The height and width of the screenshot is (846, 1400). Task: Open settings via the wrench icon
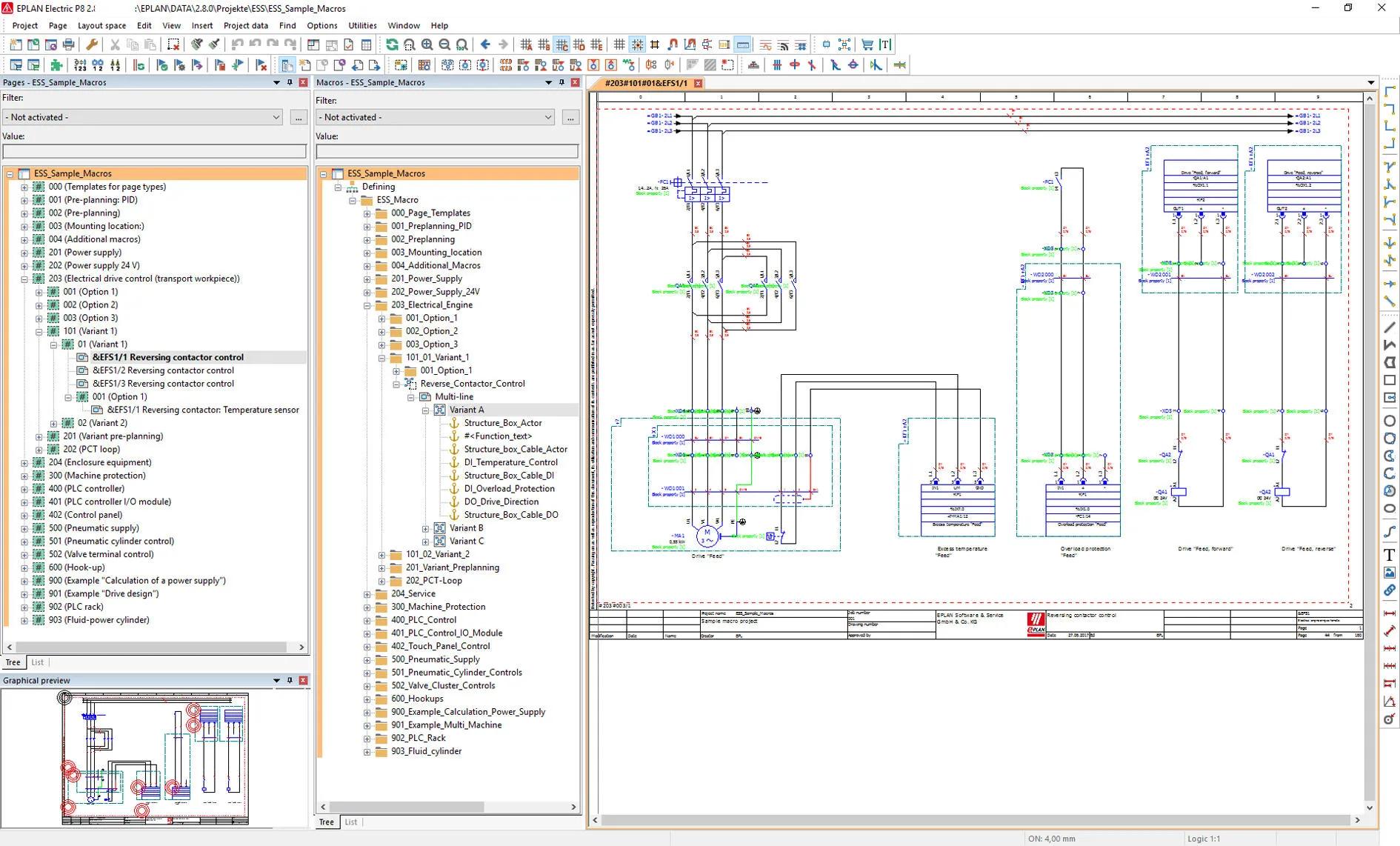click(x=90, y=44)
